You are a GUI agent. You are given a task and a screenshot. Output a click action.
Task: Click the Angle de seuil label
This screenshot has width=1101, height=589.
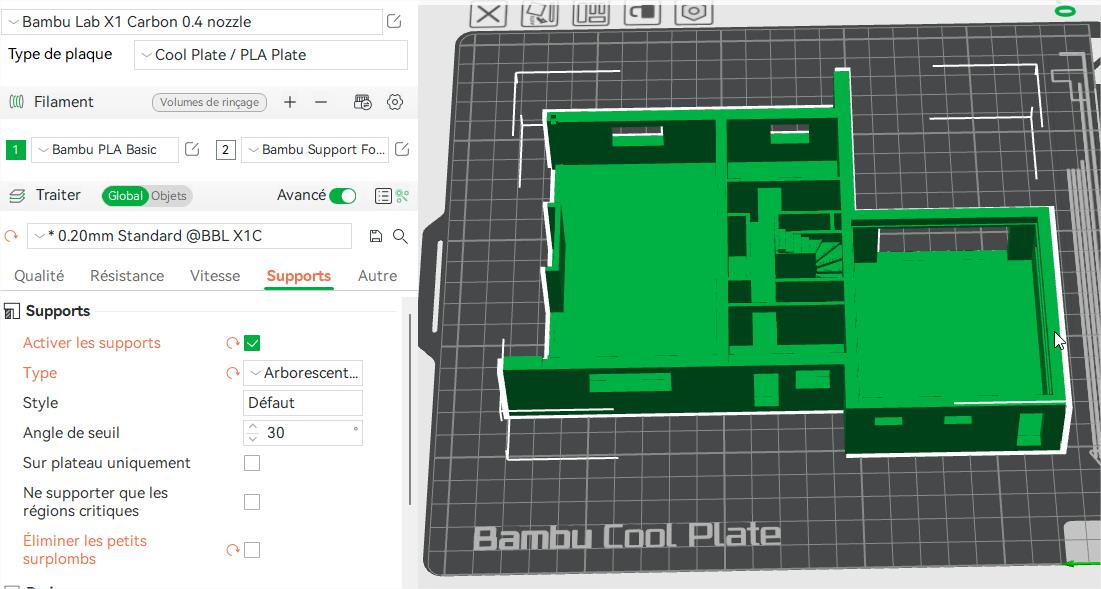click(x=71, y=433)
